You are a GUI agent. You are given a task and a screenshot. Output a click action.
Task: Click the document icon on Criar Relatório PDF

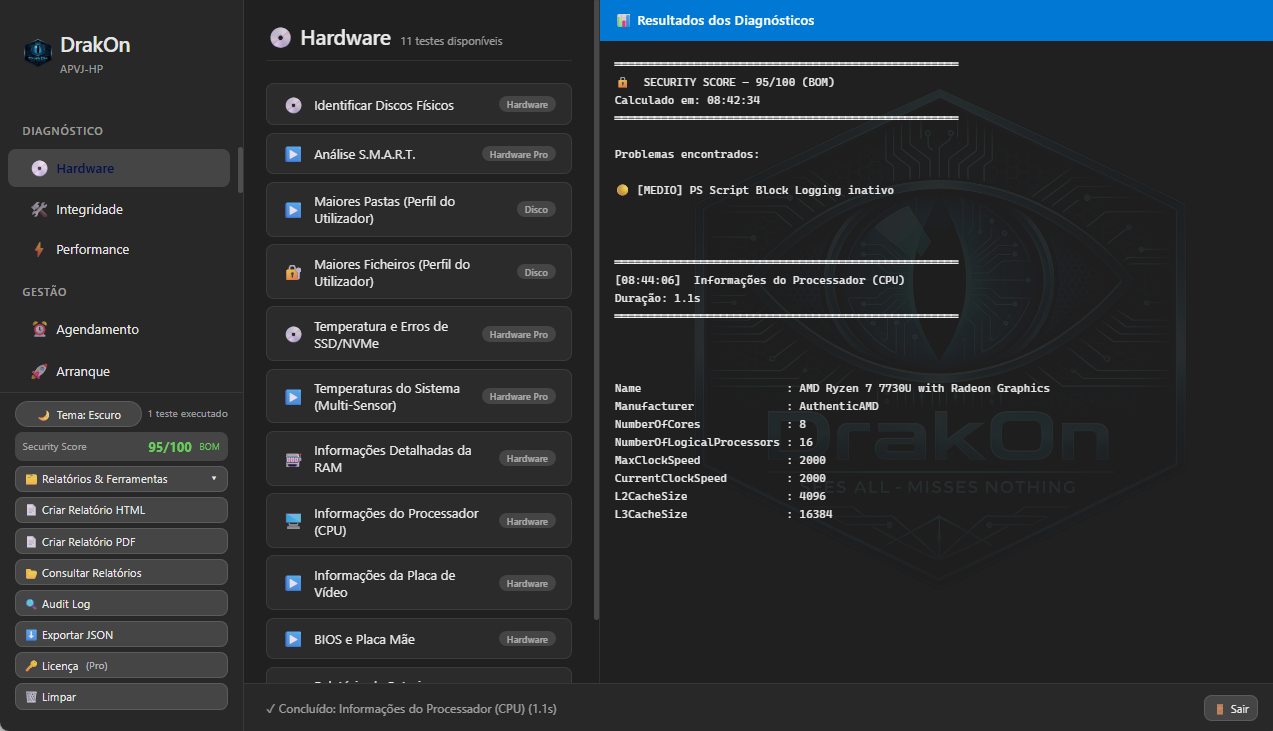coord(31,542)
